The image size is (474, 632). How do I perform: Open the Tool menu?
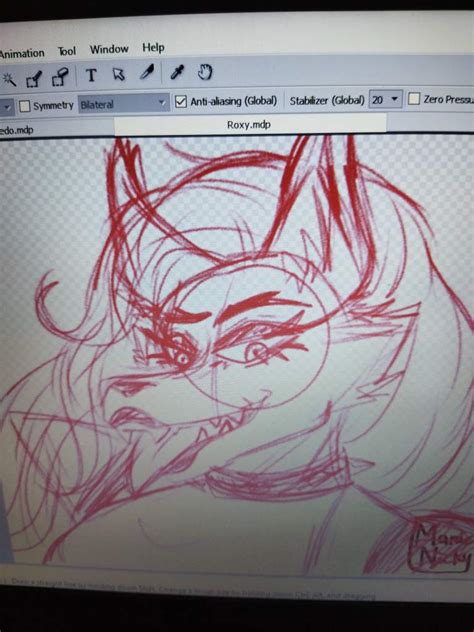pyautogui.click(x=67, y=51)
